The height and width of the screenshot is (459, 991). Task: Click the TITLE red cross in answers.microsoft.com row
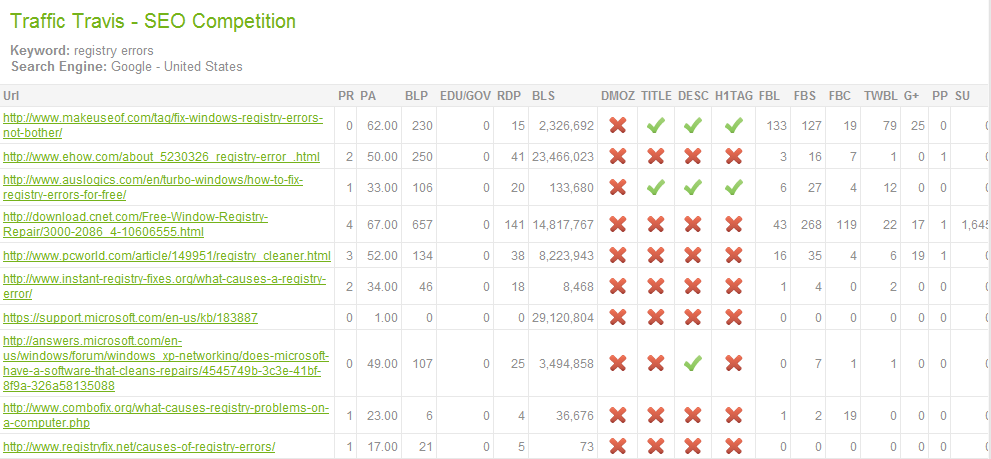(655, 364)
